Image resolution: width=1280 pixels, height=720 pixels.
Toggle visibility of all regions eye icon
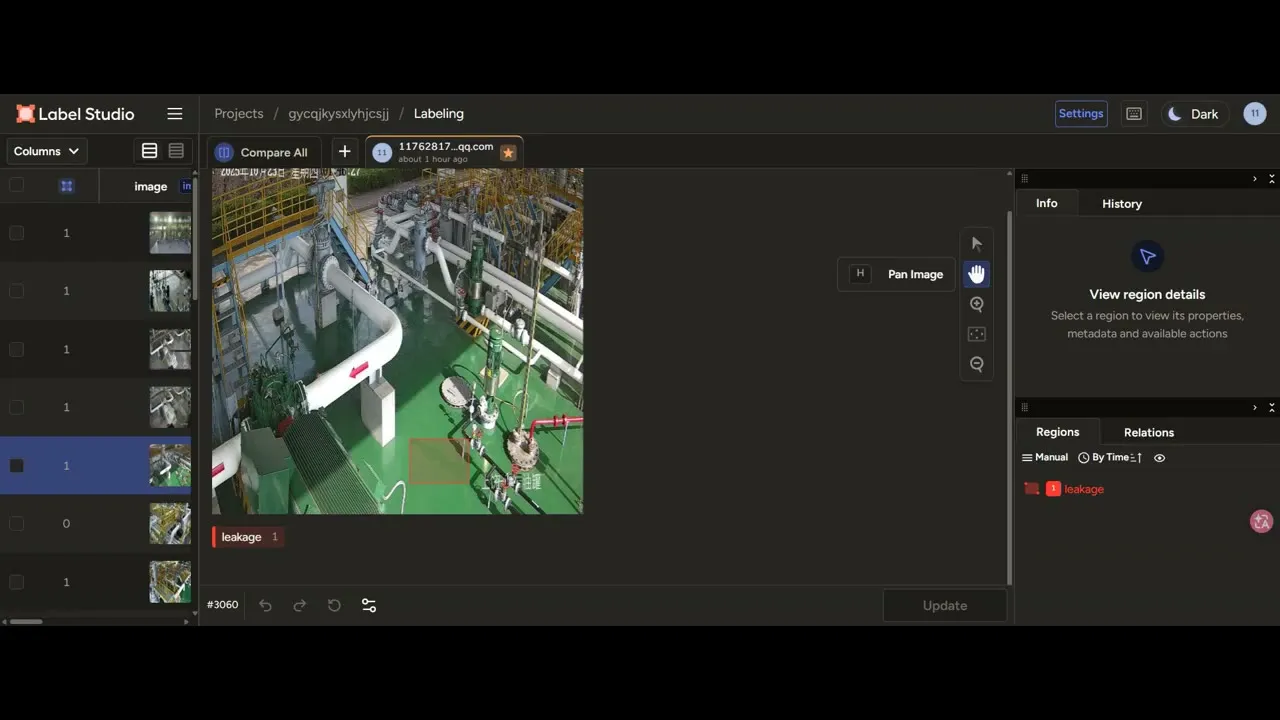tap(1160, 458)
